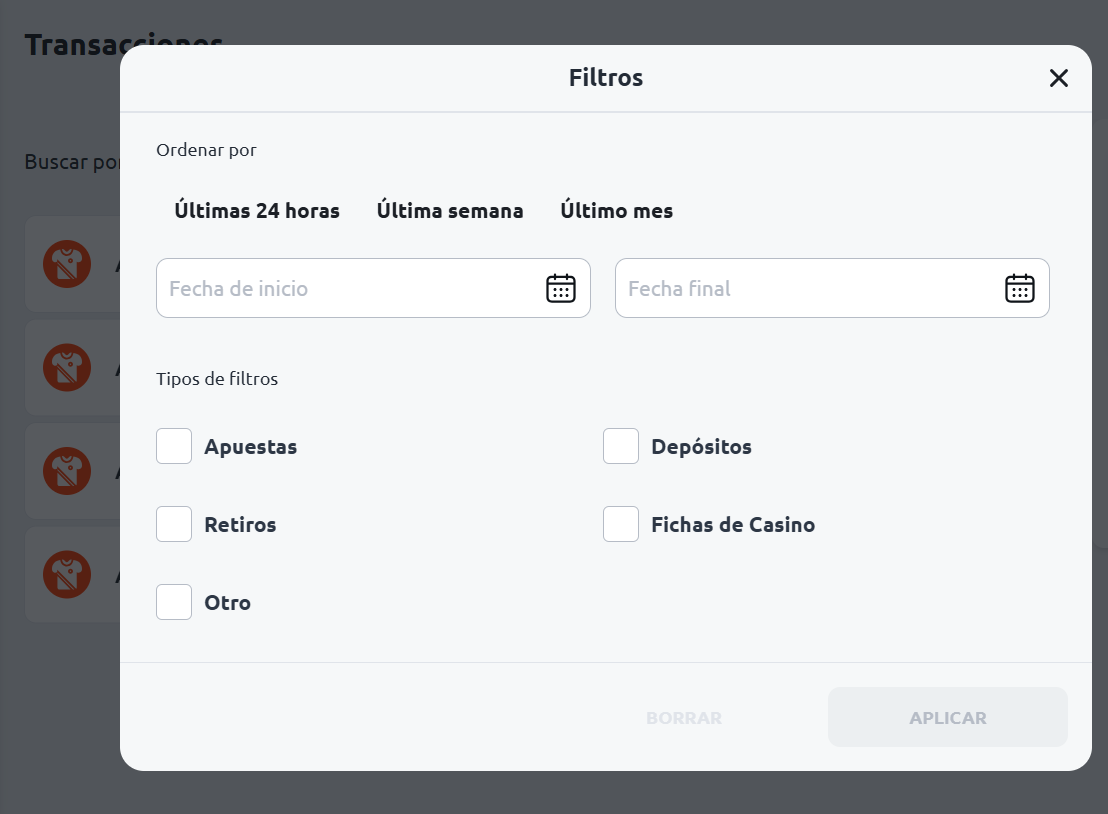The width and height of the screenshot is (1108, 814).
Task: Tick the Fichas de Casino checkbox
Action: point(621,524)
